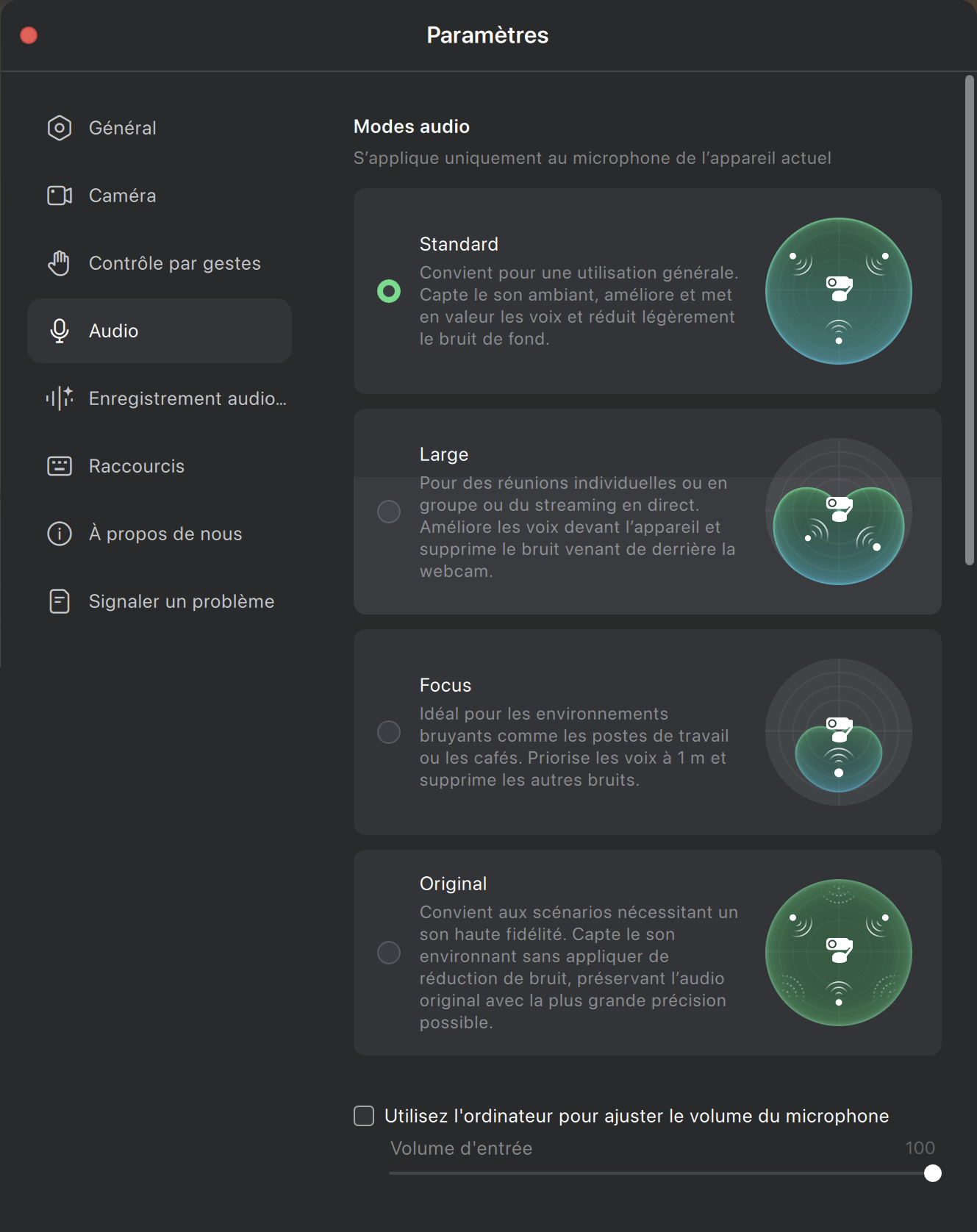Select the Focus mode radio button
Viewport: 977px width, 1232px height.
[x=389, y=732]
